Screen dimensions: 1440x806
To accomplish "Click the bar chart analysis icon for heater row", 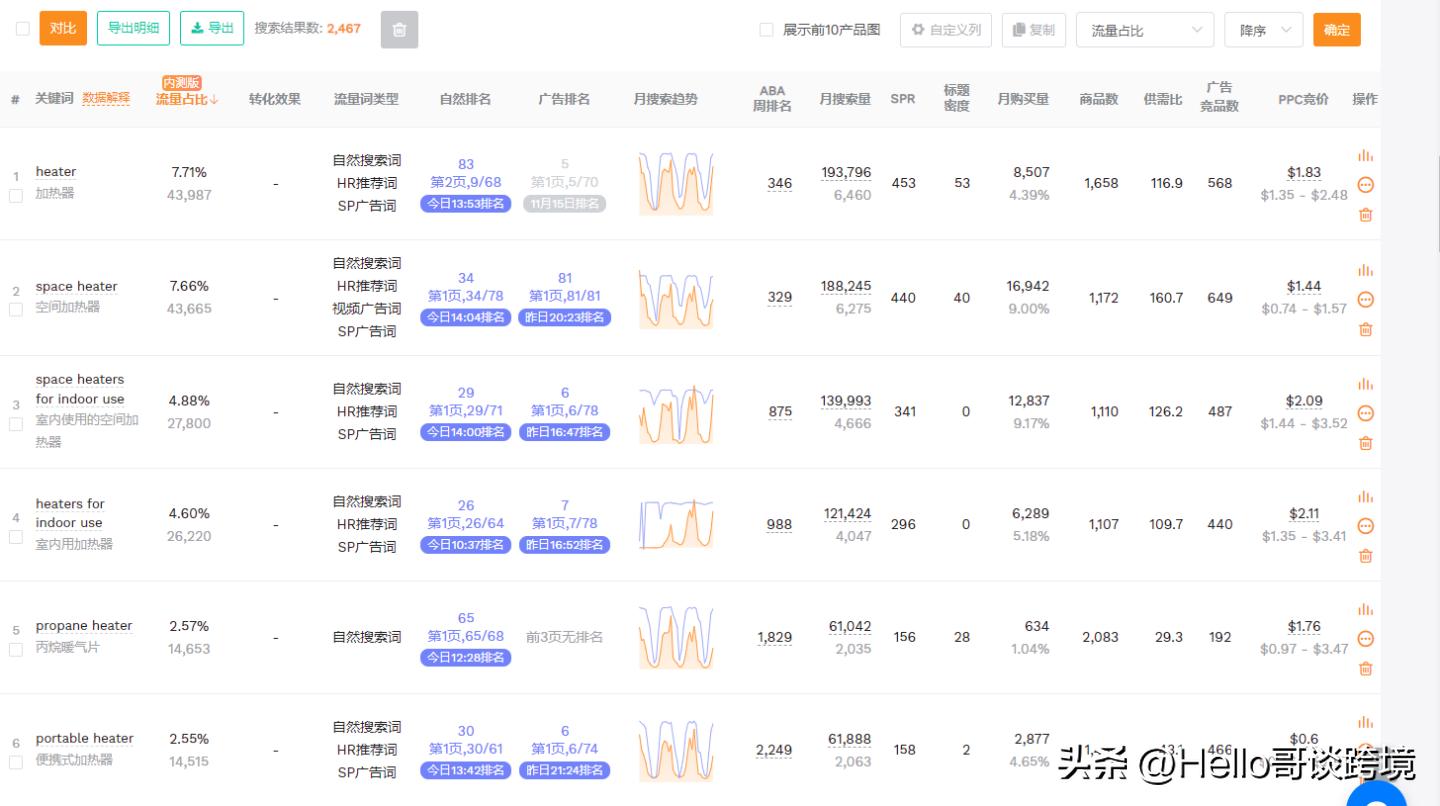I will click(x=1366, y=156).
